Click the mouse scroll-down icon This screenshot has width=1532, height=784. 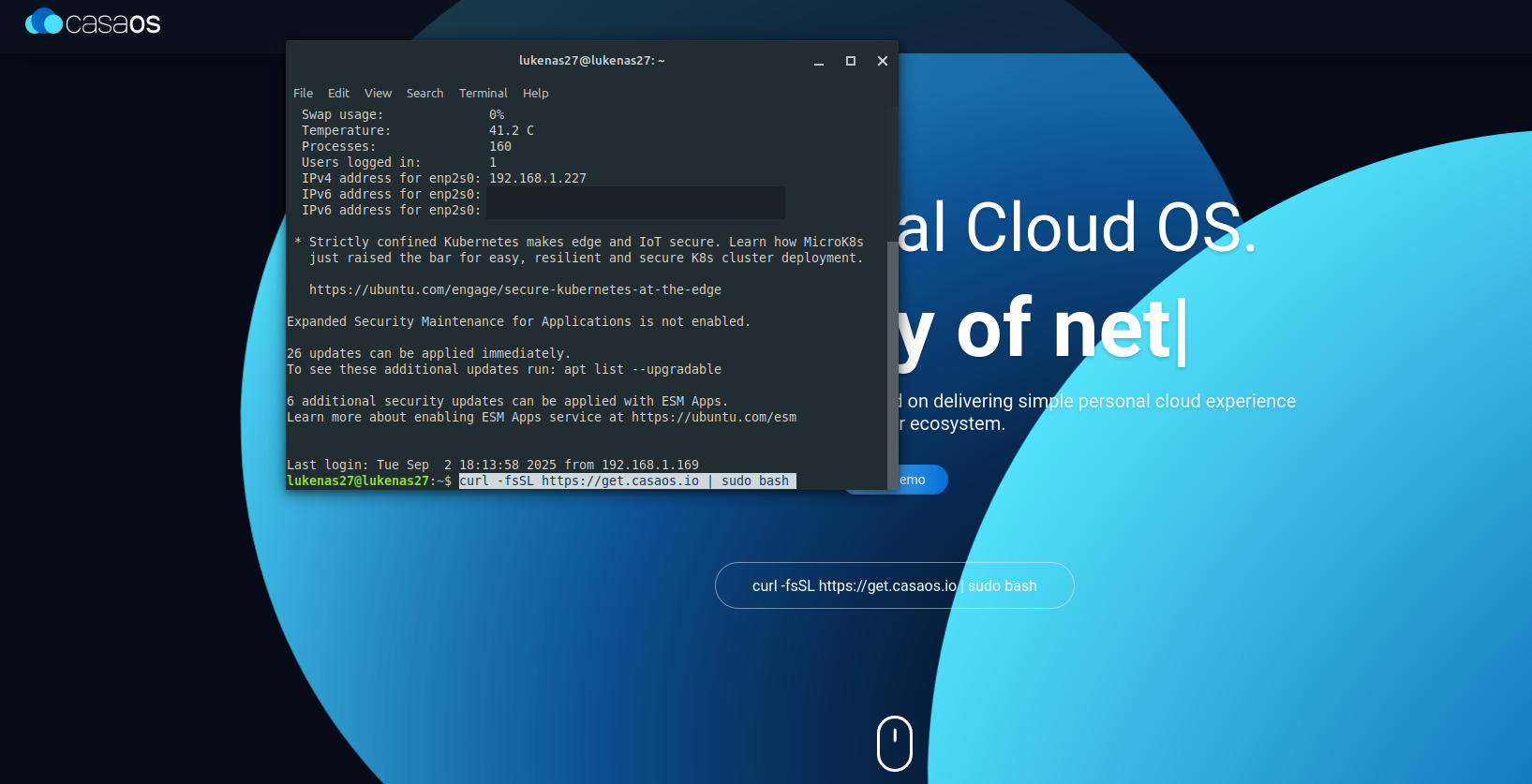click(x=894, y=744)
